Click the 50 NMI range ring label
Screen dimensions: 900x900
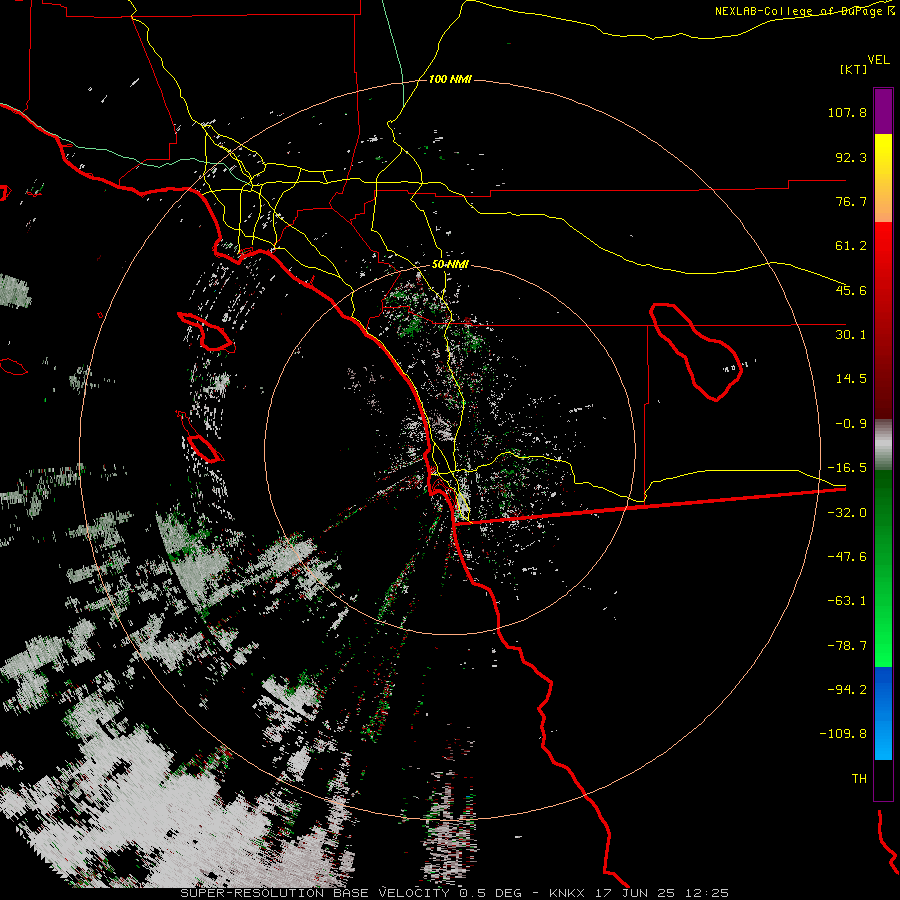[450, 265]
